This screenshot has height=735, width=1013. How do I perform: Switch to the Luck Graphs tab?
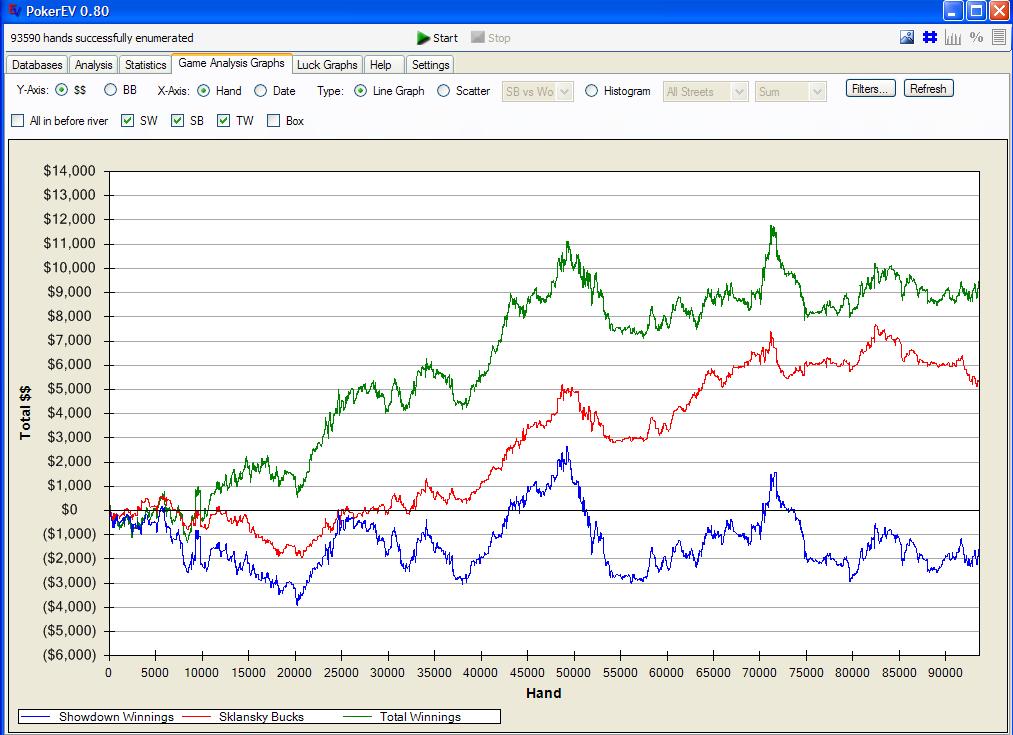click(x=327, y=65)
